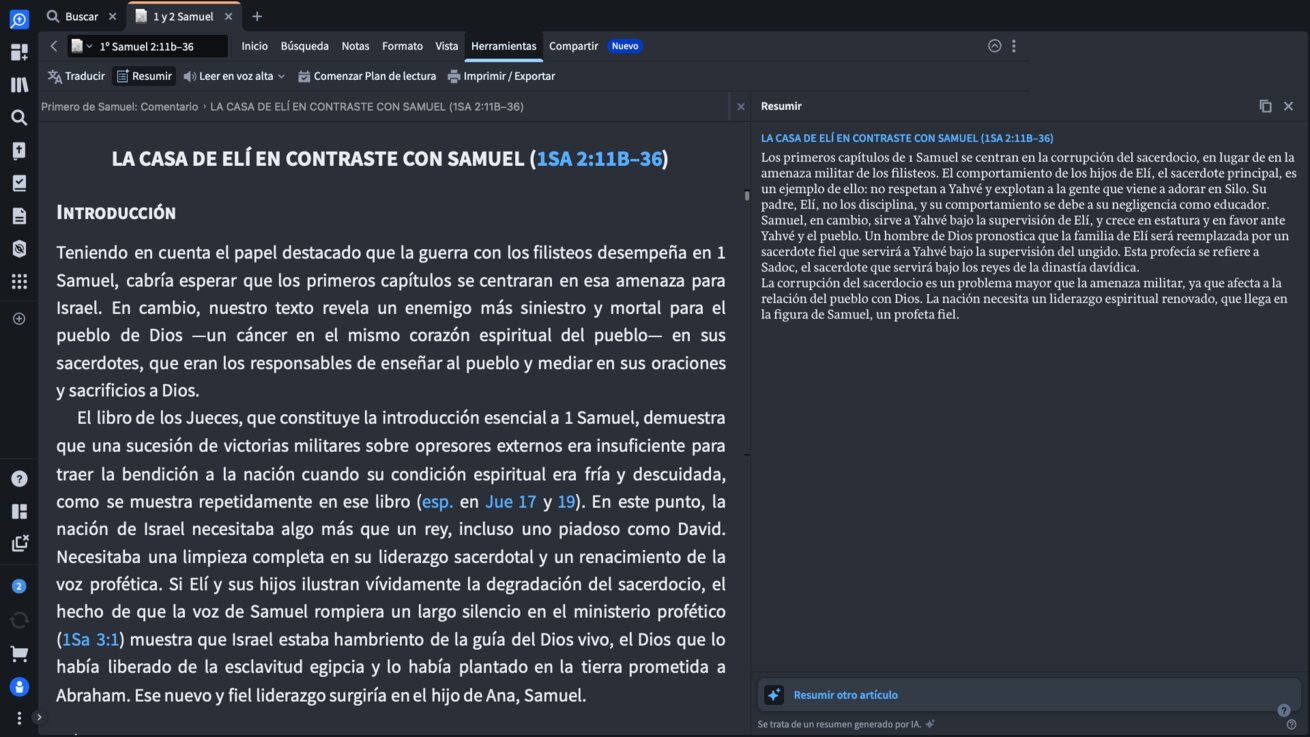
Task: Switch to the Buscar tab
Action: click(x=80, y=16)
